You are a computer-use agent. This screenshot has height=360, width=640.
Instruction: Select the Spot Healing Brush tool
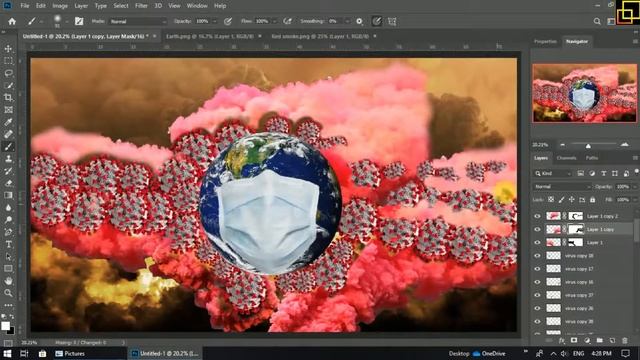[8, 134]
